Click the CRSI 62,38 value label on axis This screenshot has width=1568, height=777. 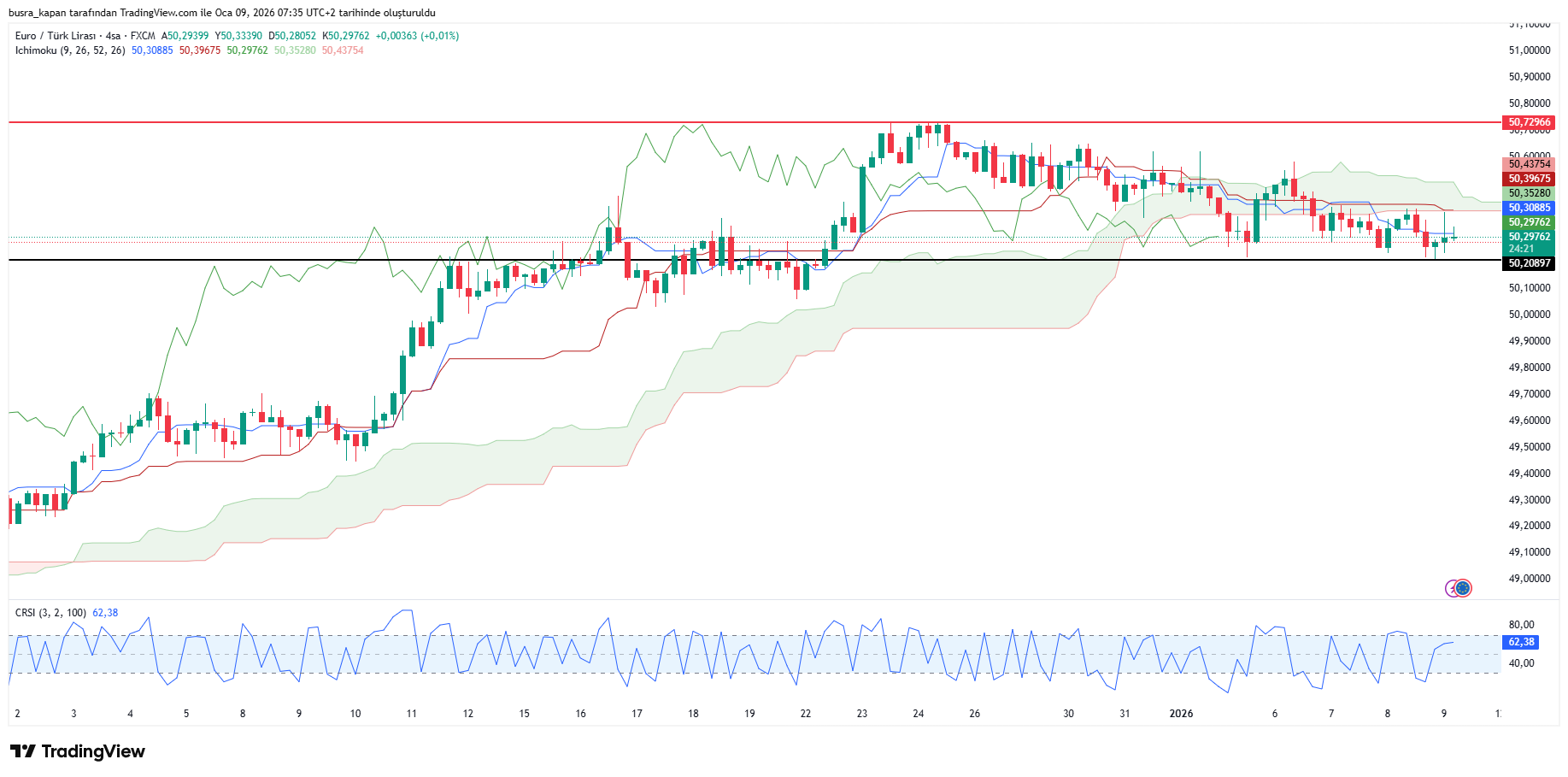tap(1521, 642)
